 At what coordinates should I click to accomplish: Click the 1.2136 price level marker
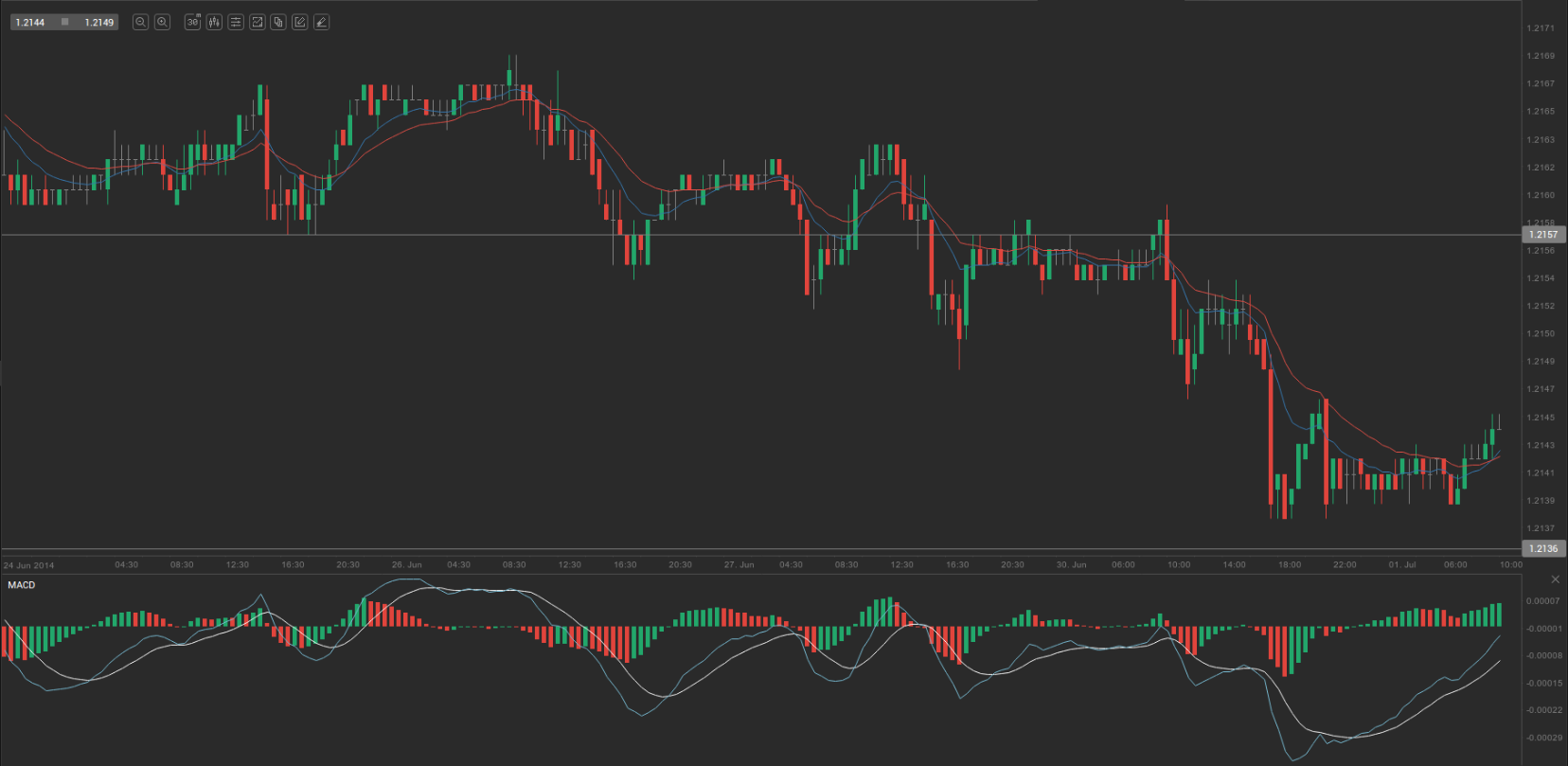(x=1542, y=548)
